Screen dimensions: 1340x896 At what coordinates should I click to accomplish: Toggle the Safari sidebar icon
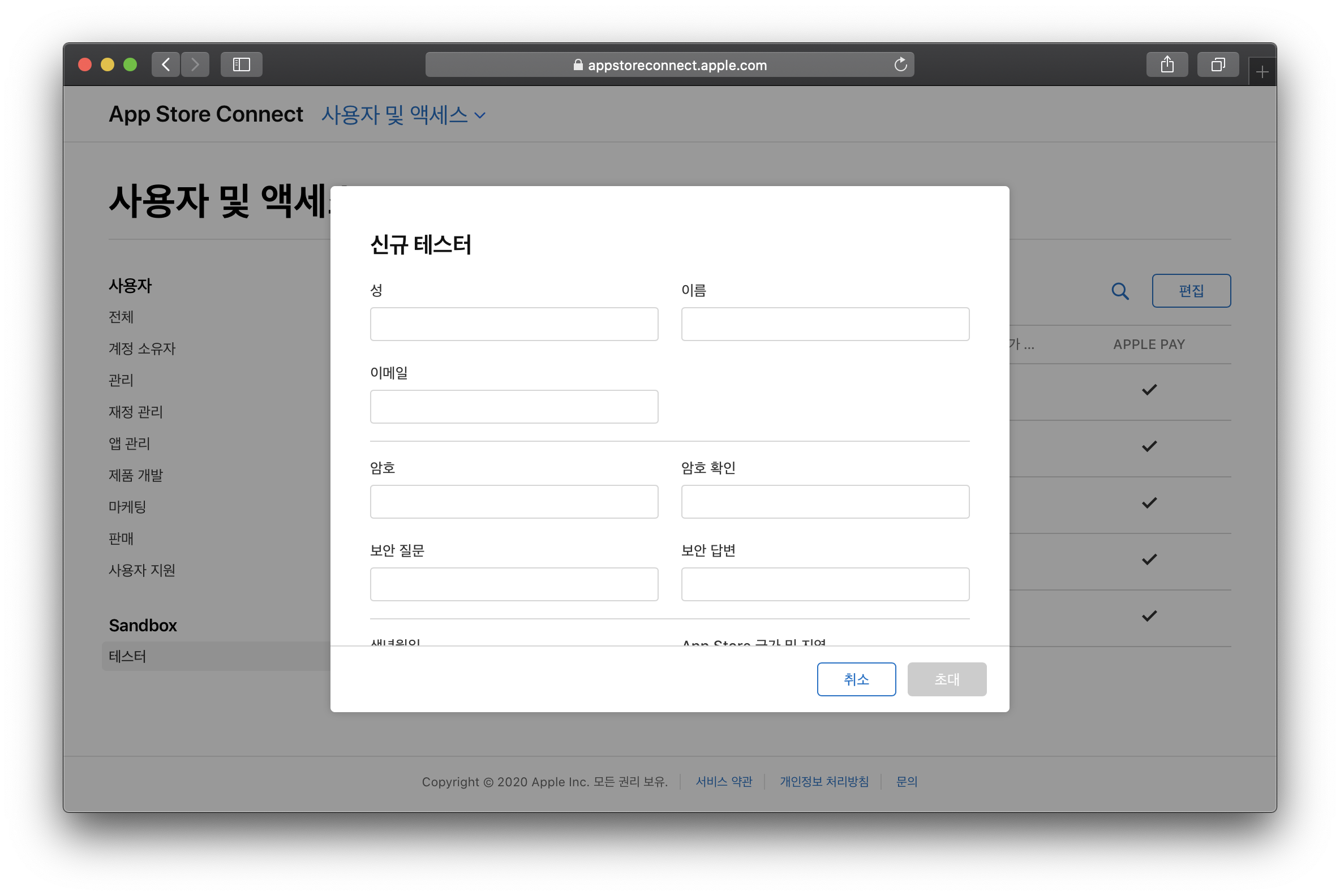pos(241,64)
